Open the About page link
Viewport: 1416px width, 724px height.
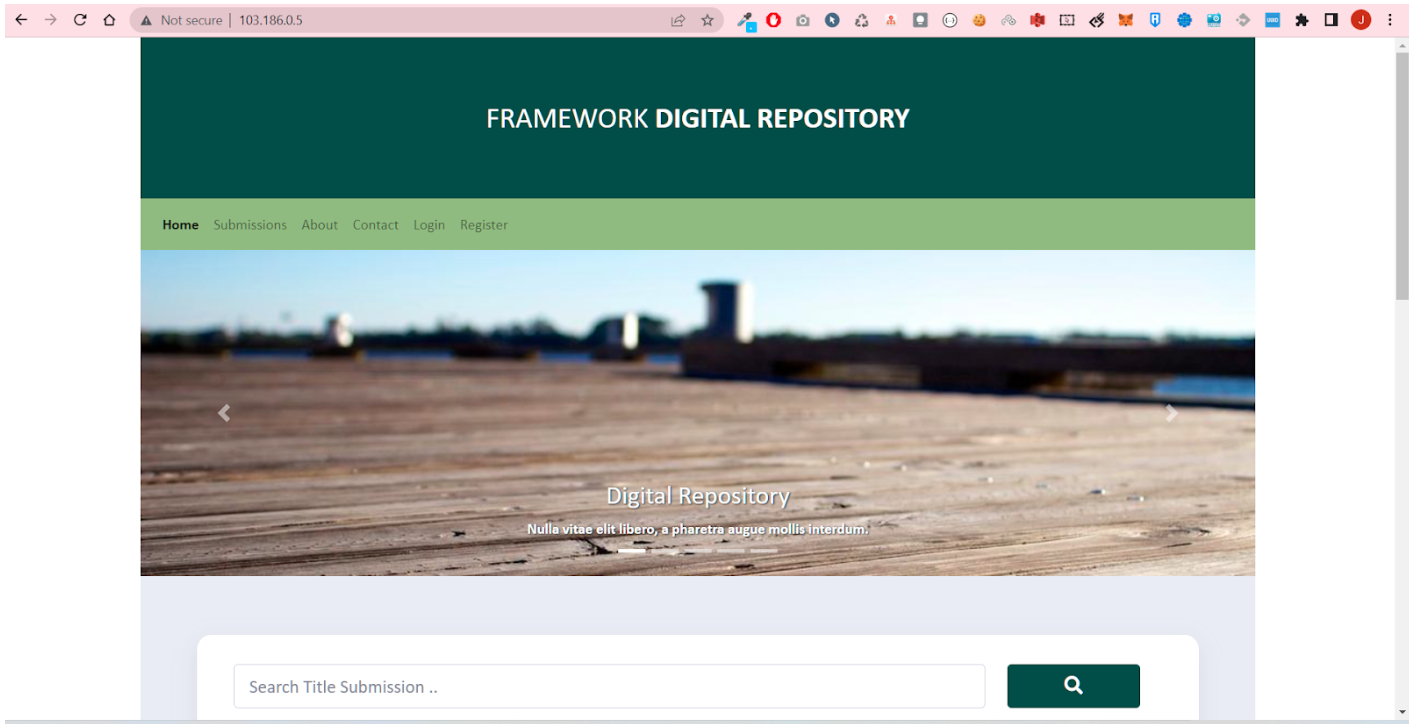pos(319,225)
